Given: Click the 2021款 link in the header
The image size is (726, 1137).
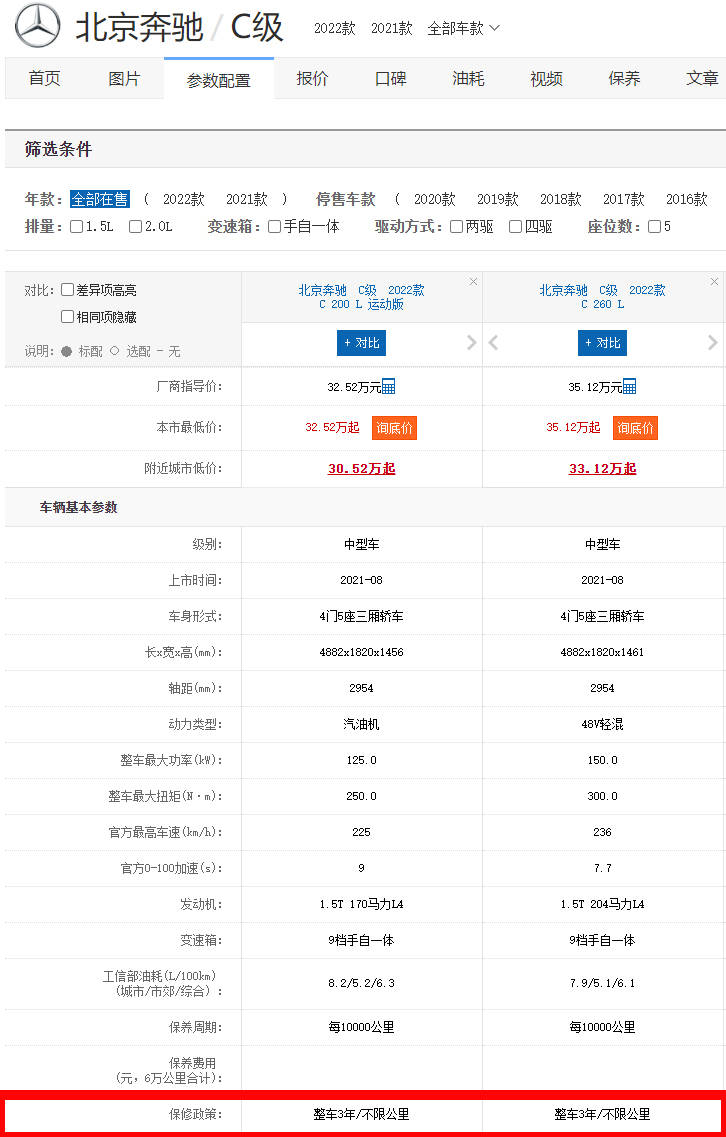Looking at the screenshot, I should (x=392, y=28).
